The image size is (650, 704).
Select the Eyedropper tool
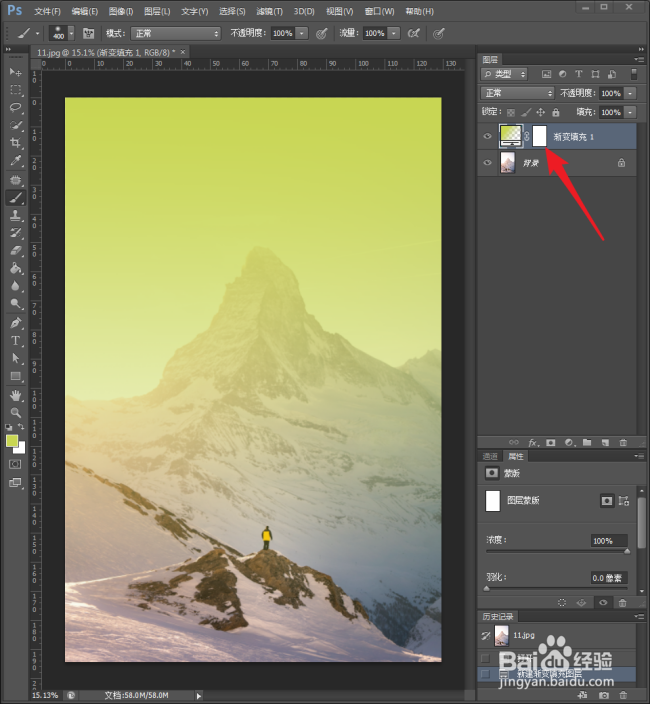pos(15,161)
